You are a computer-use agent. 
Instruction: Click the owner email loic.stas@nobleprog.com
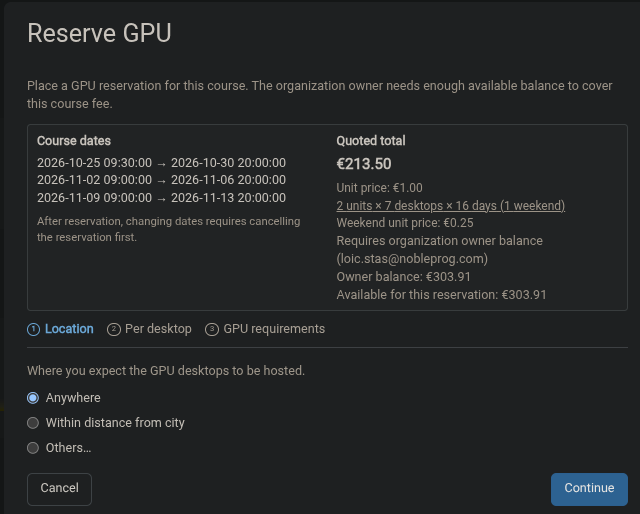point(412,259)
